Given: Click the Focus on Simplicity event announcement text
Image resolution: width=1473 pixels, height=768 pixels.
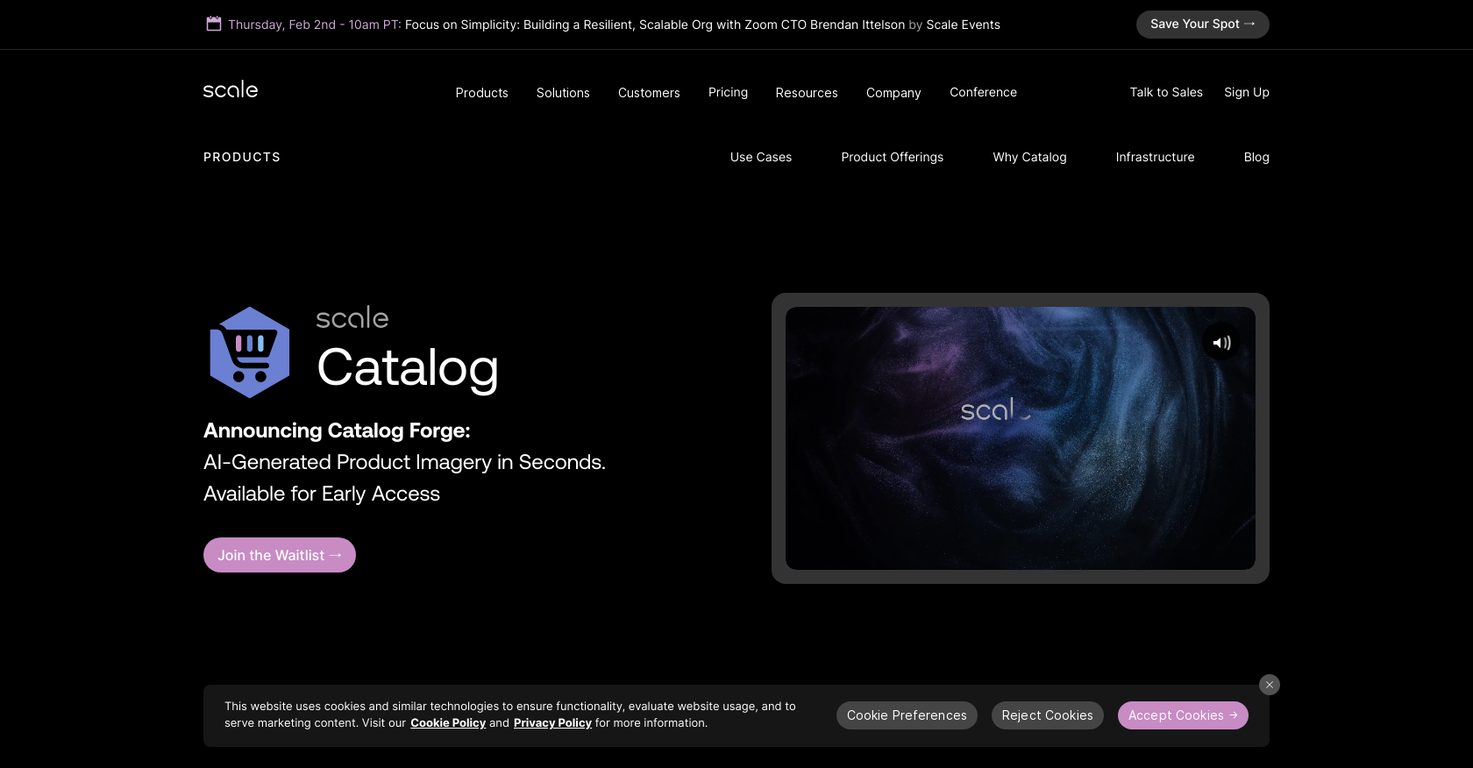Looking at the screenshot, I should (x=655, y=24).
